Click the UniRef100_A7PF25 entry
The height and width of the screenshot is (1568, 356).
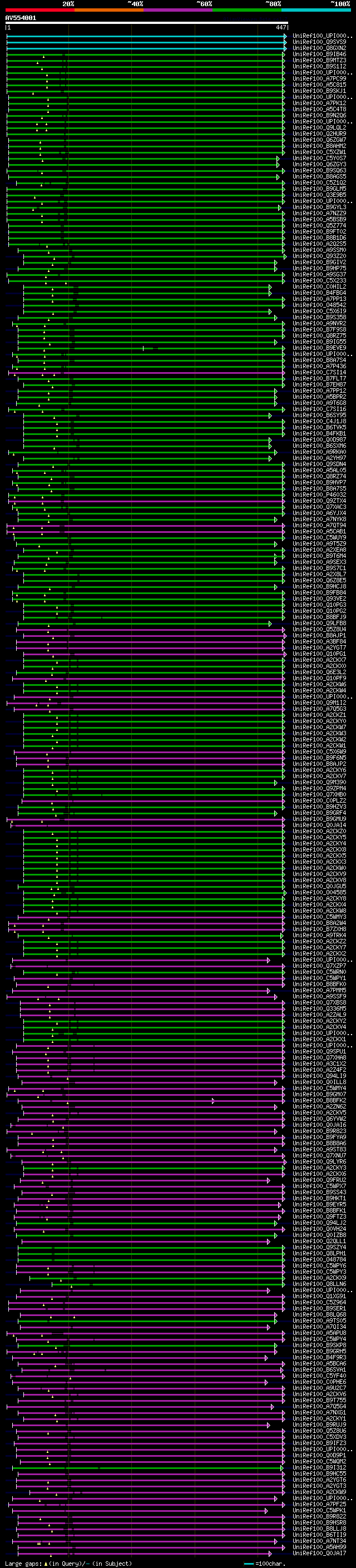(x=319, y=1504)
